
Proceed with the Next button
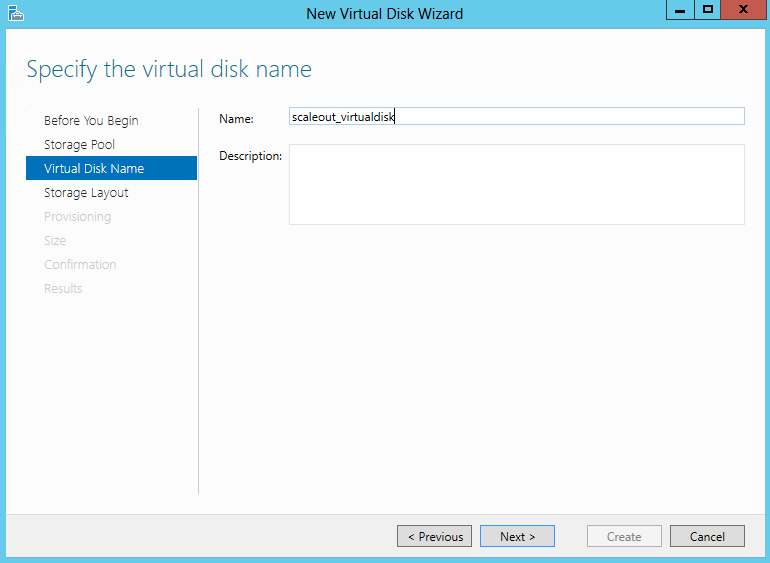click(518, 536)
